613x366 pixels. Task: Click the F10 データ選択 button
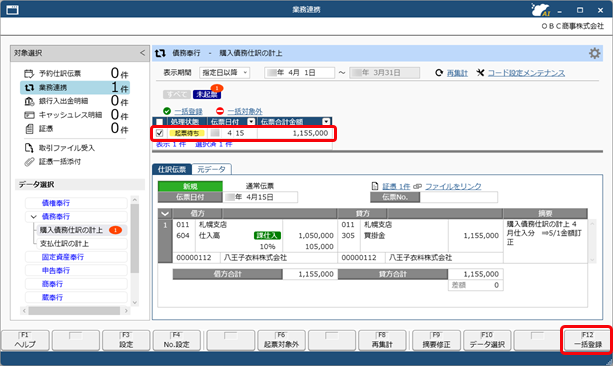pyautogui.click(x=487, y=340)
